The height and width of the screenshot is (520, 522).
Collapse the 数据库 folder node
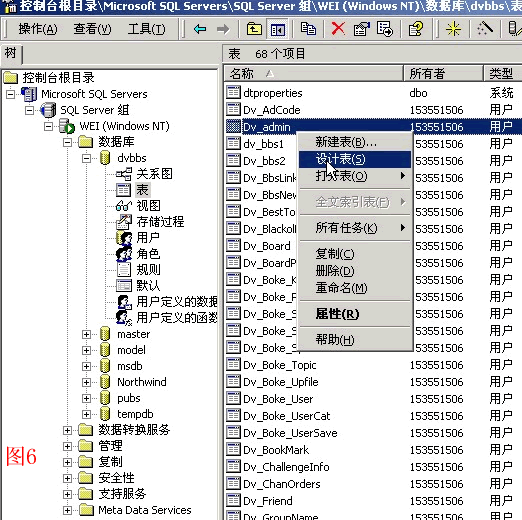(67, 142)
